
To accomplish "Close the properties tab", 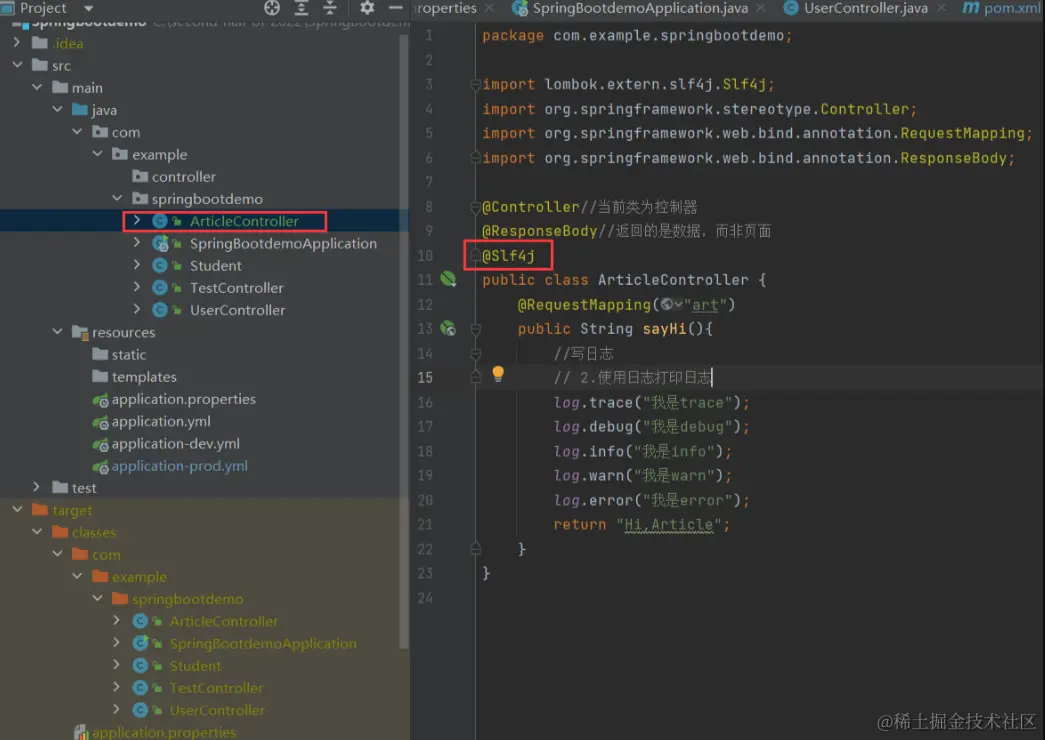I will tap(489, 8).
